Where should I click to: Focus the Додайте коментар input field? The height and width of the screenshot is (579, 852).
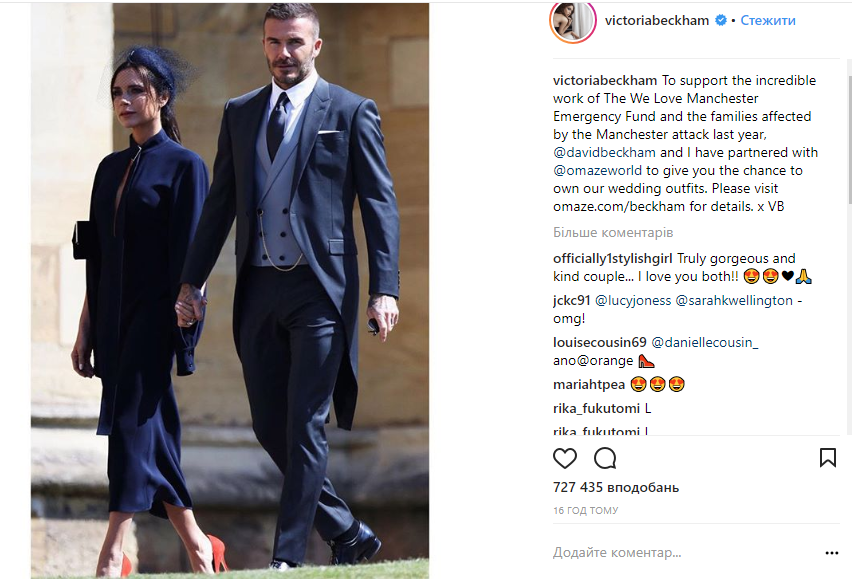(x=685, y=552)
